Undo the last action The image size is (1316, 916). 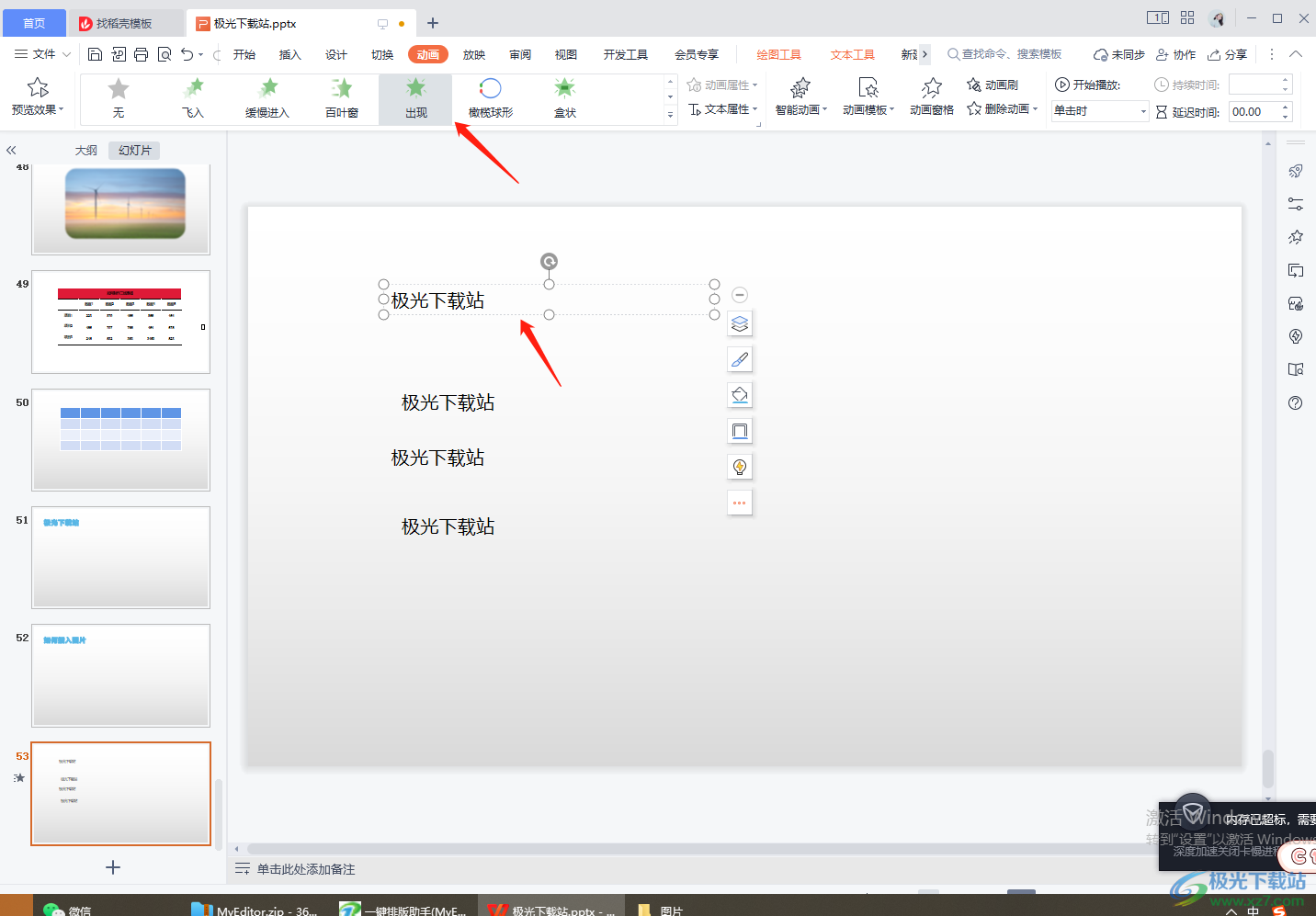pos(187,54)
